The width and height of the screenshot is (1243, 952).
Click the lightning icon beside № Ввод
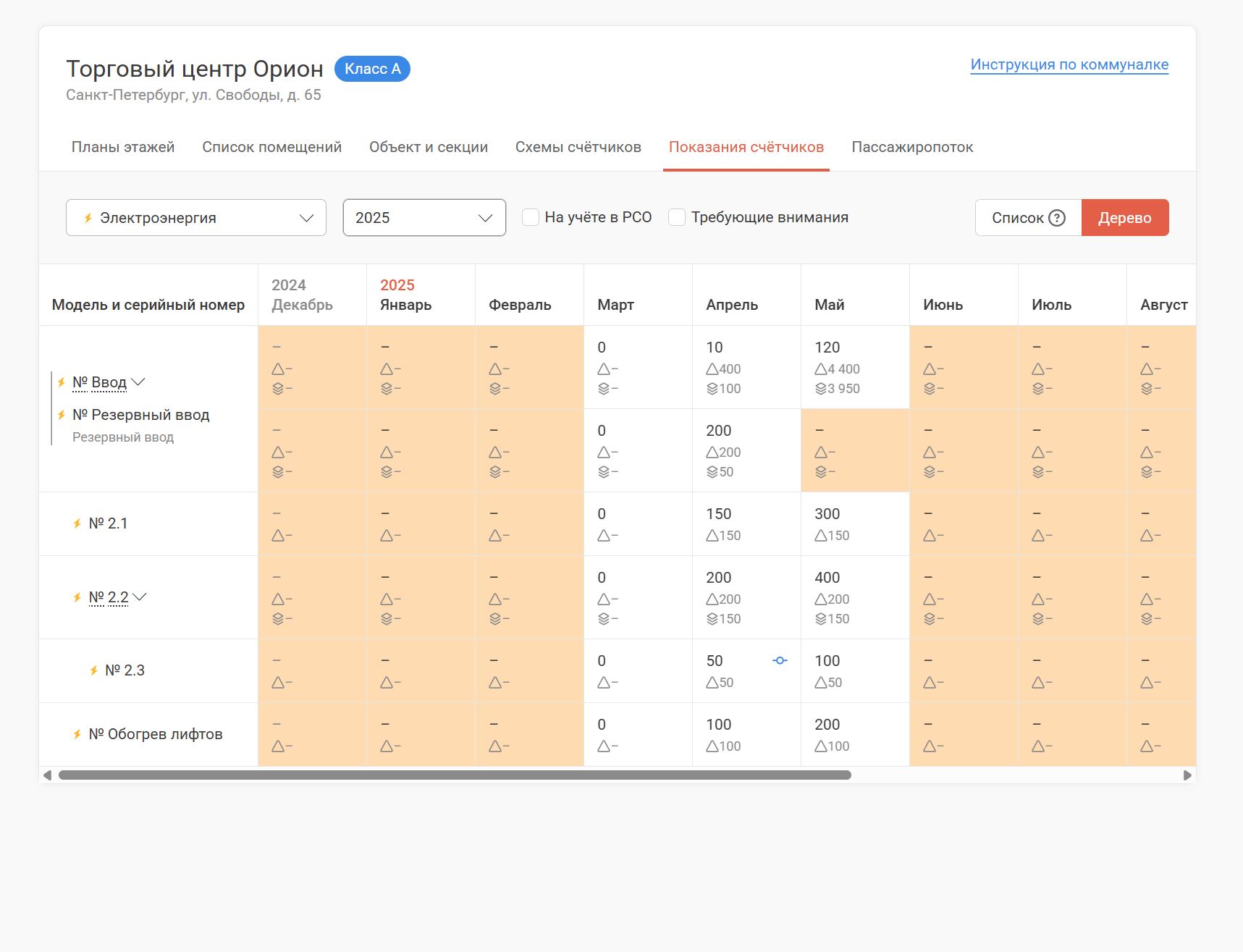click(62, 382)
